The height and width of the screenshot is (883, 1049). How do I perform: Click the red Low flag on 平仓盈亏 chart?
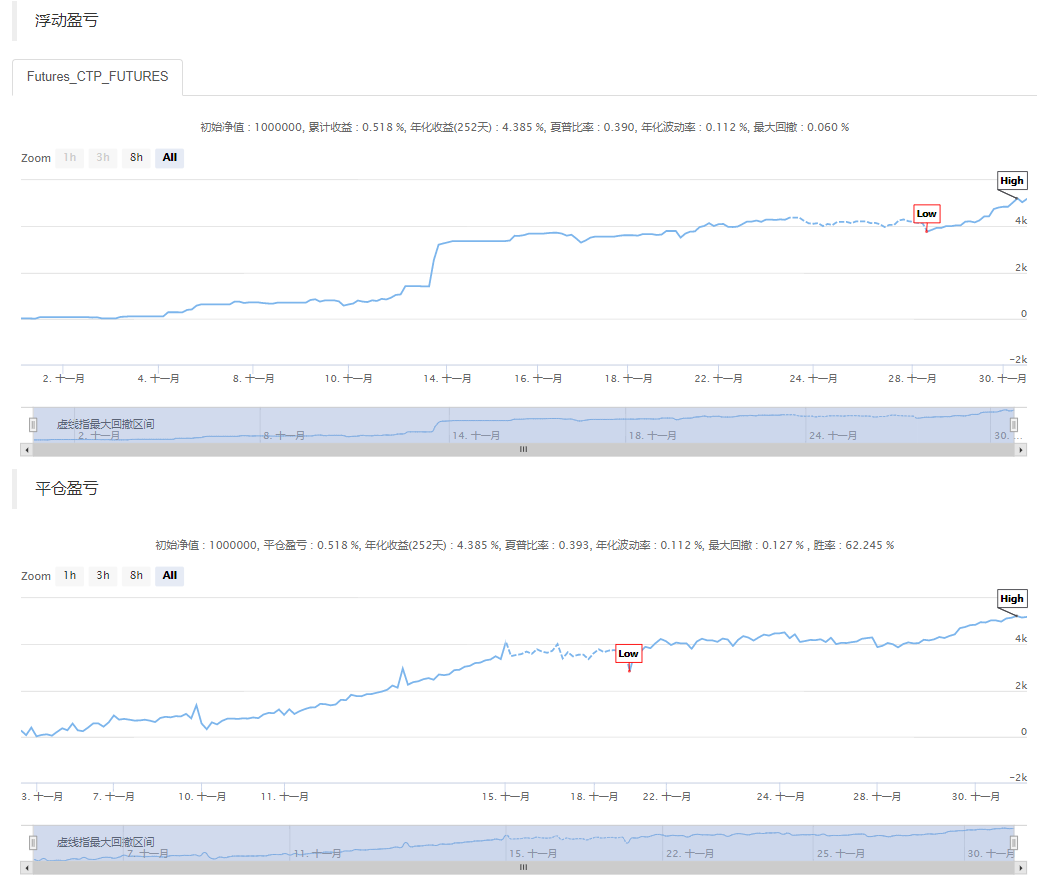pyautogui.click(x=628, y=654)
